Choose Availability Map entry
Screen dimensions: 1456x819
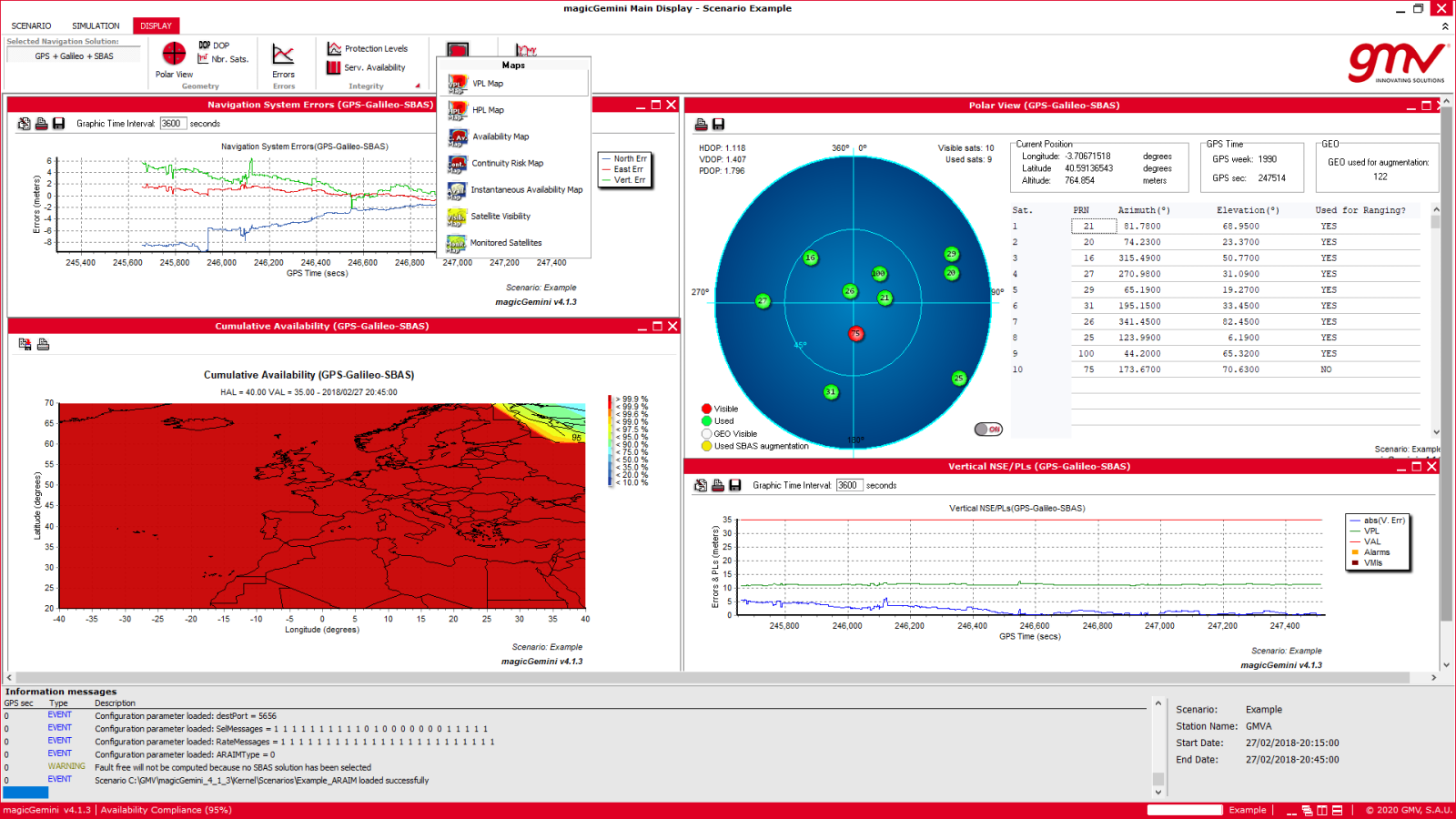(x=514, y=136)
